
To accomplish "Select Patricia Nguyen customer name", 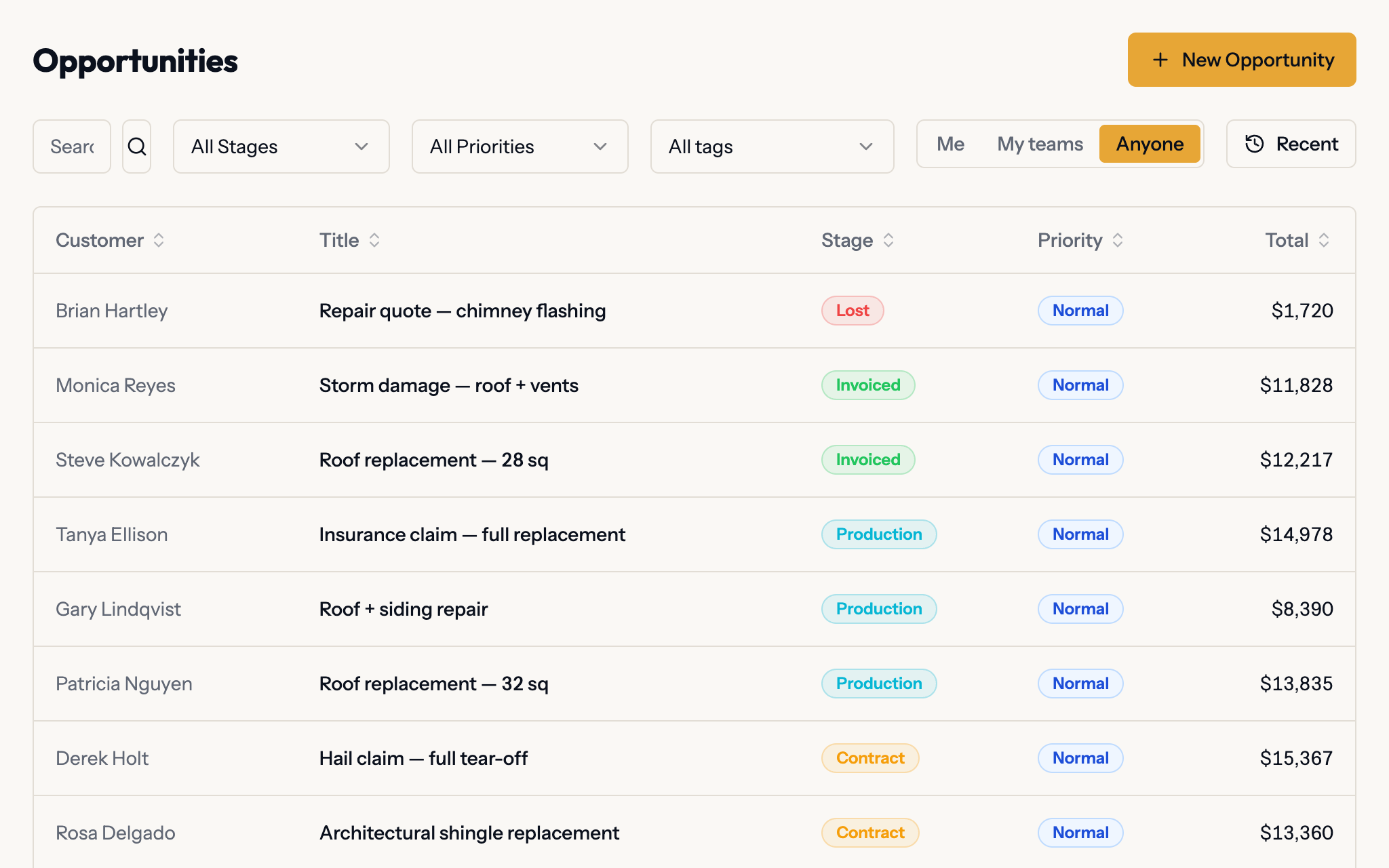I will pos(123,684).
